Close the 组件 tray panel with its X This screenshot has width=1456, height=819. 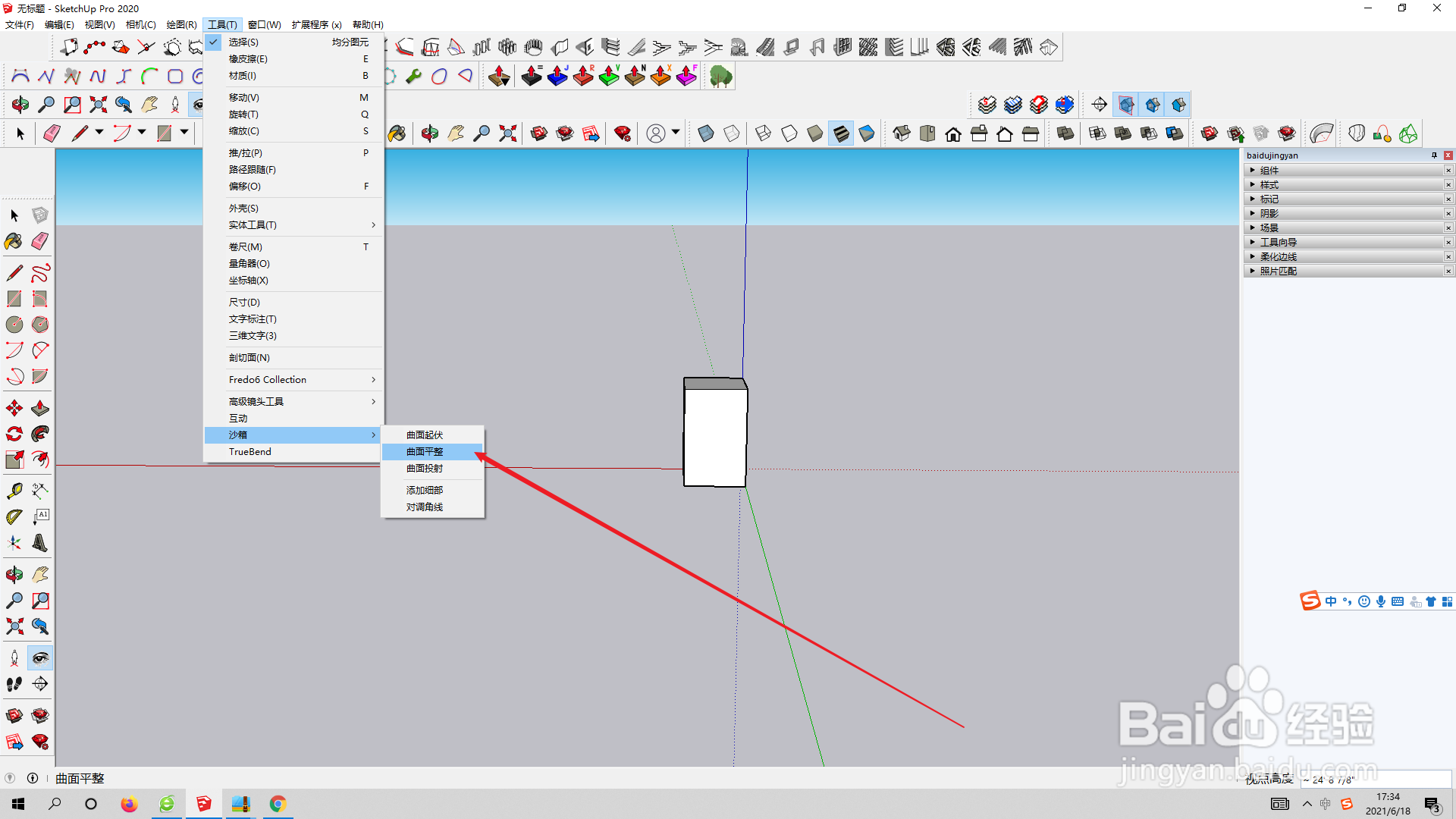click(x=1448, y=171)
